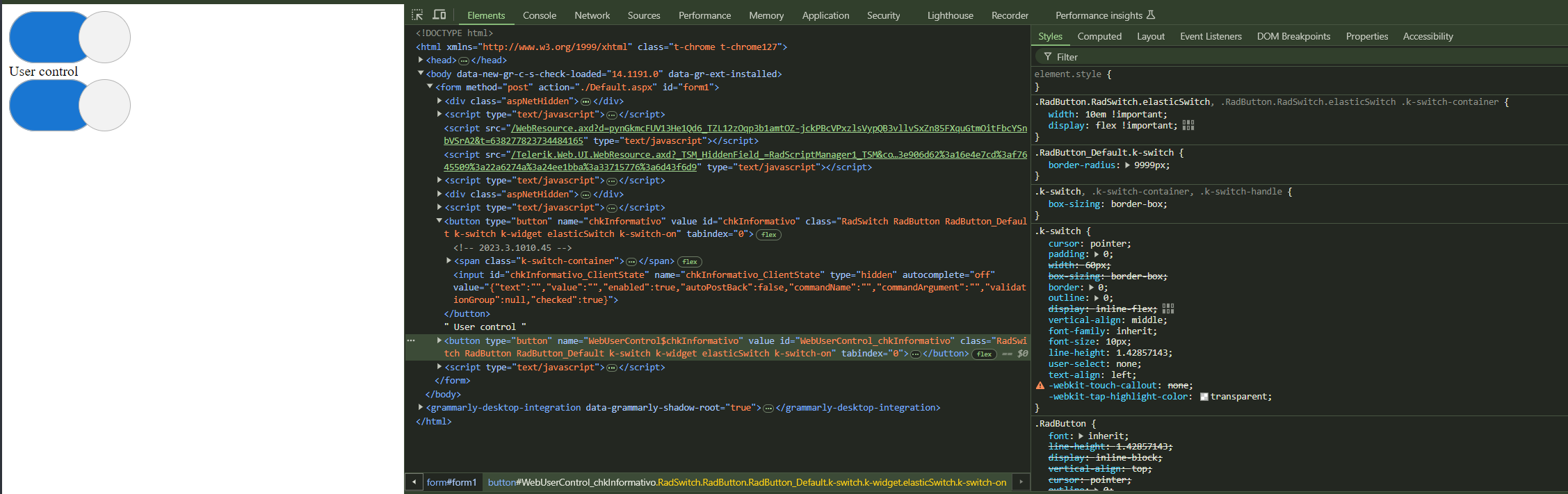This screenshot has height=494, width=1568.
Task: Expand the head element node
Action: [421, 60]
